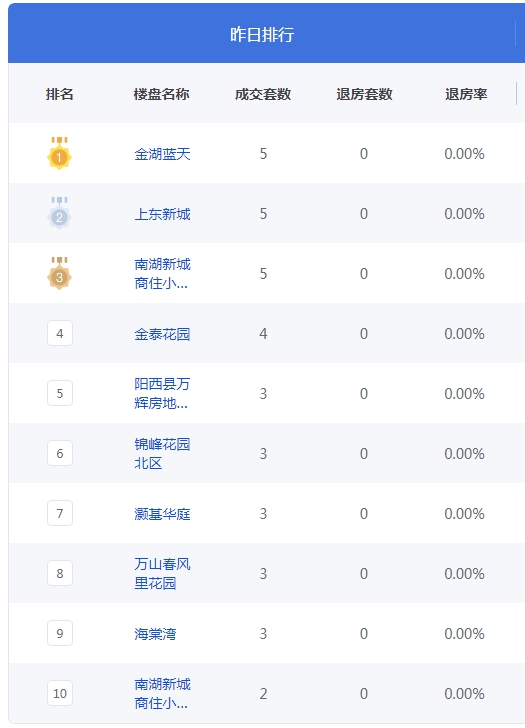Open the 金湖蓝天 property link

(162, 154)
